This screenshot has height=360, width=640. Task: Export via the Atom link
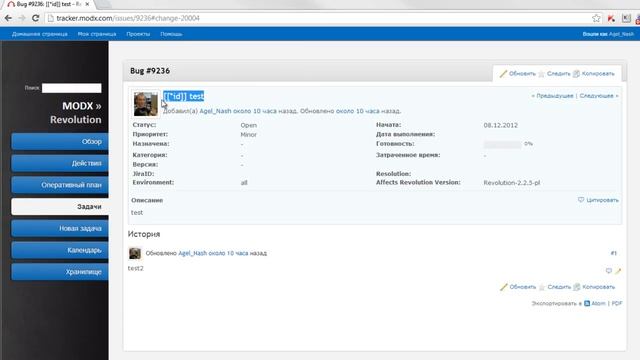coord(599,303)
